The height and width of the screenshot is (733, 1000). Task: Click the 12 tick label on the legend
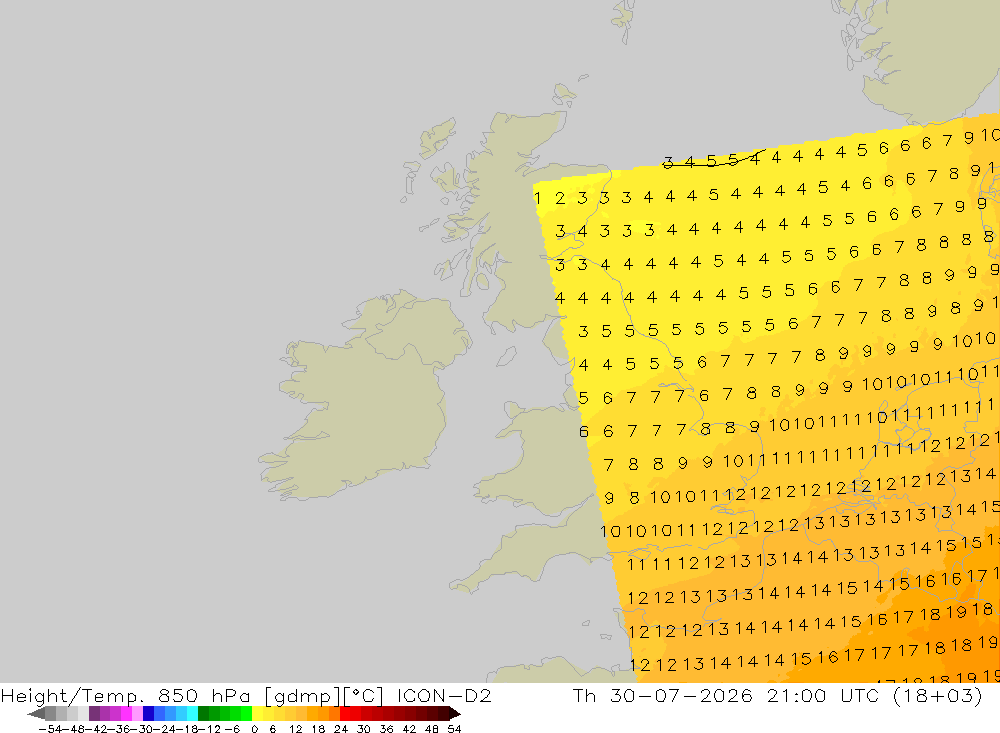(x=295, y=729)
